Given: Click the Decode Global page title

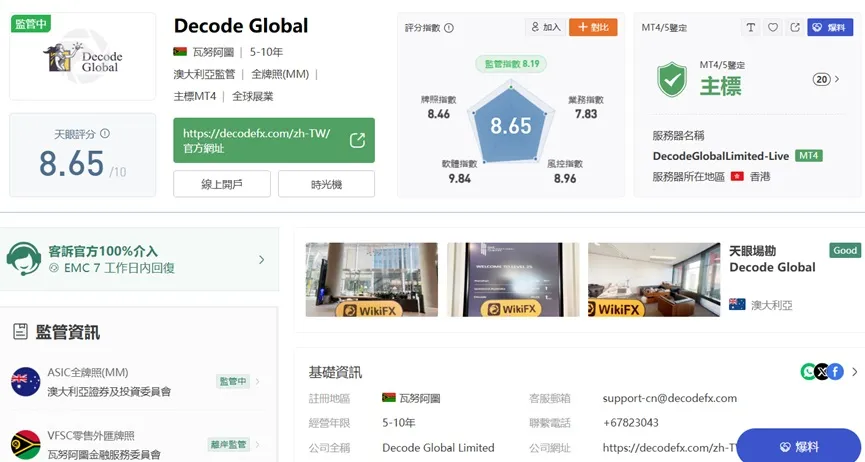Looking at the screenshot, I should (241, 25).
